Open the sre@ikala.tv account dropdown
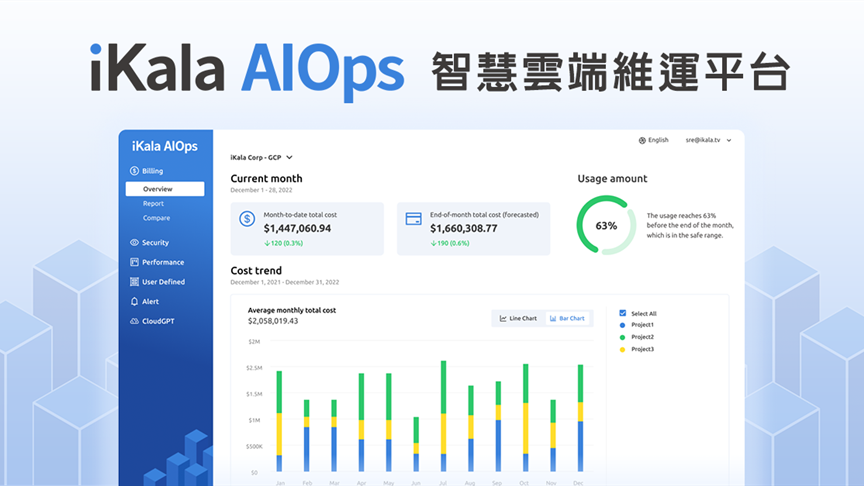The width and height of the screenshot is (864, 486). [708, 141]
